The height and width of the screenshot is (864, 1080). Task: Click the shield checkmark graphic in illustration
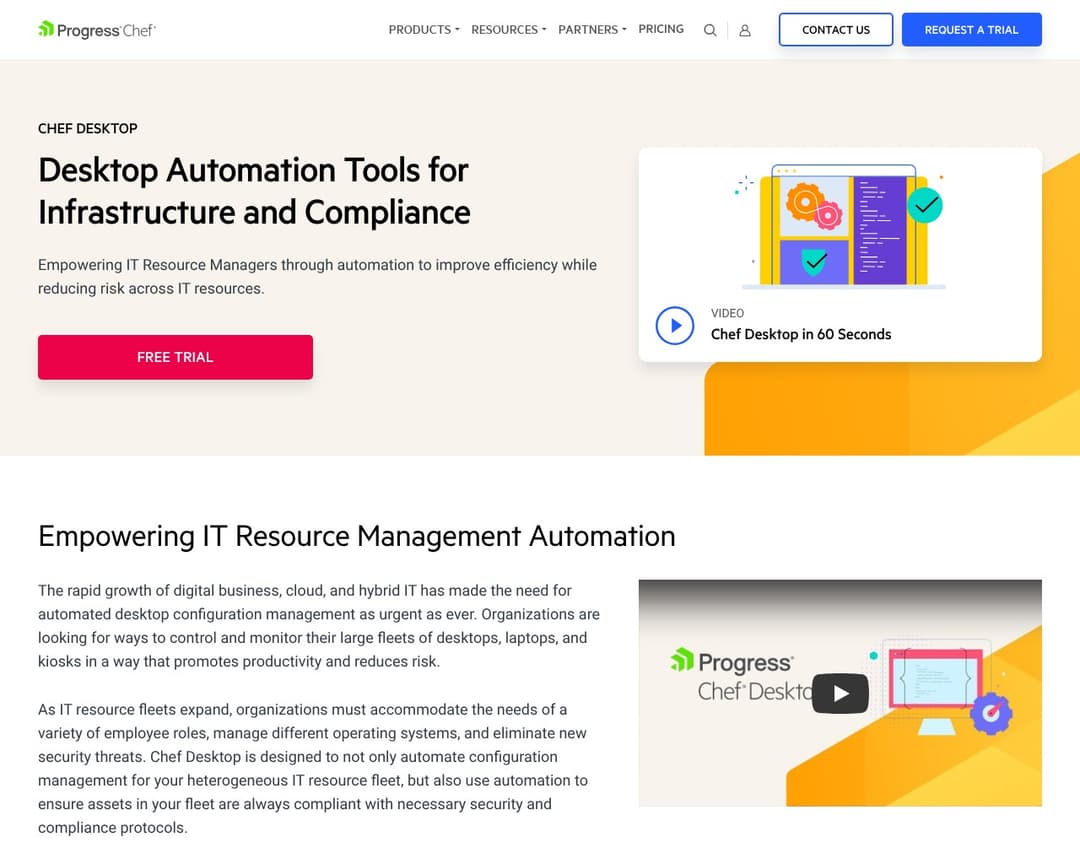(815, 262)
